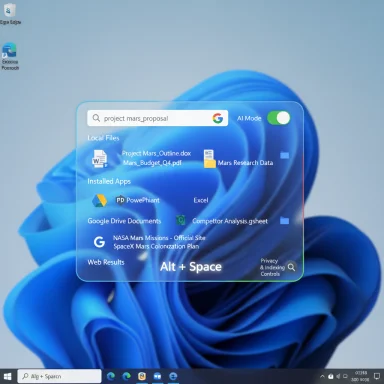
Task: Toggle the AI Mode switch
Action: point(279,118)
